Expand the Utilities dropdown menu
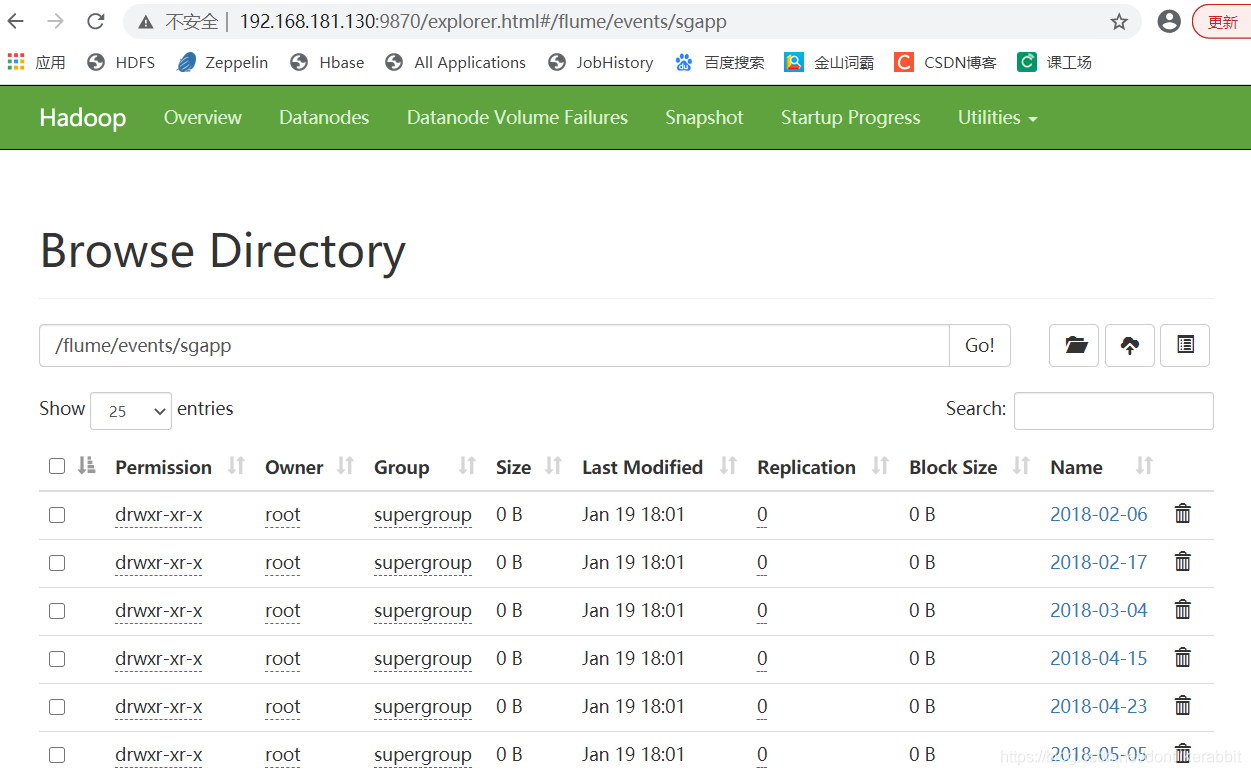Image resolution: width=1251 pixels, height=775 pixels. (x=997, y=117)
